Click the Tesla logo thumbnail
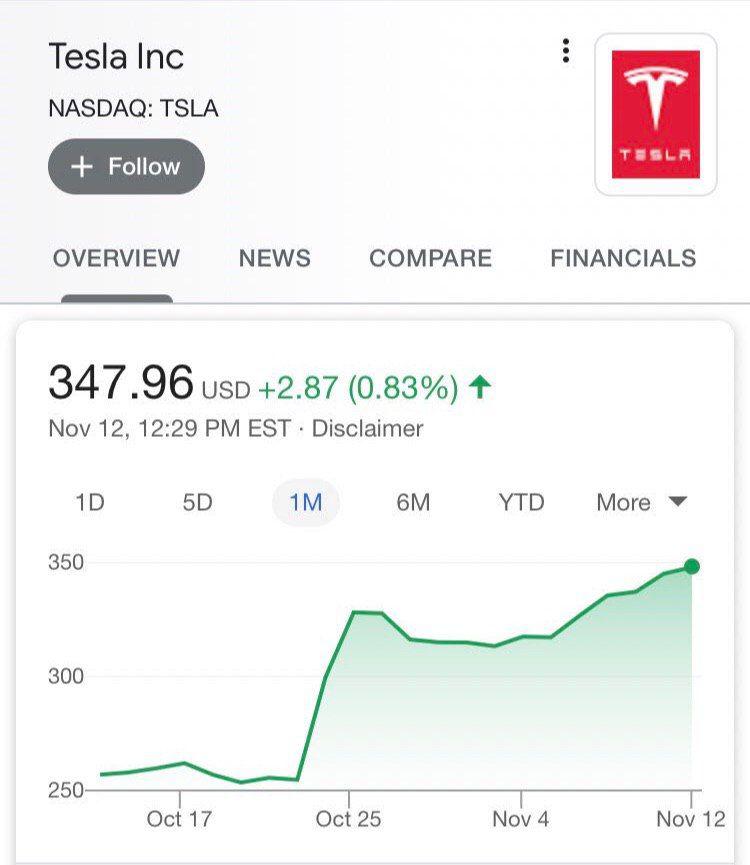 (655, 114)
